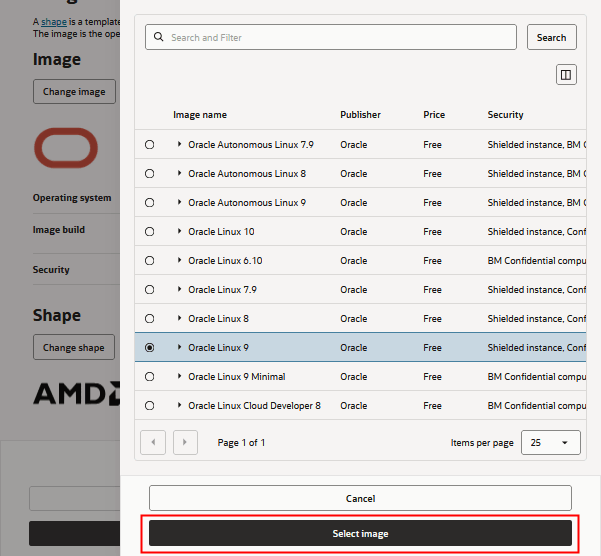Viewport: 601px width, 556px height.
Task: Focus the Search and Filter input field
Action: pyautogui.click(x=331, y=37)
